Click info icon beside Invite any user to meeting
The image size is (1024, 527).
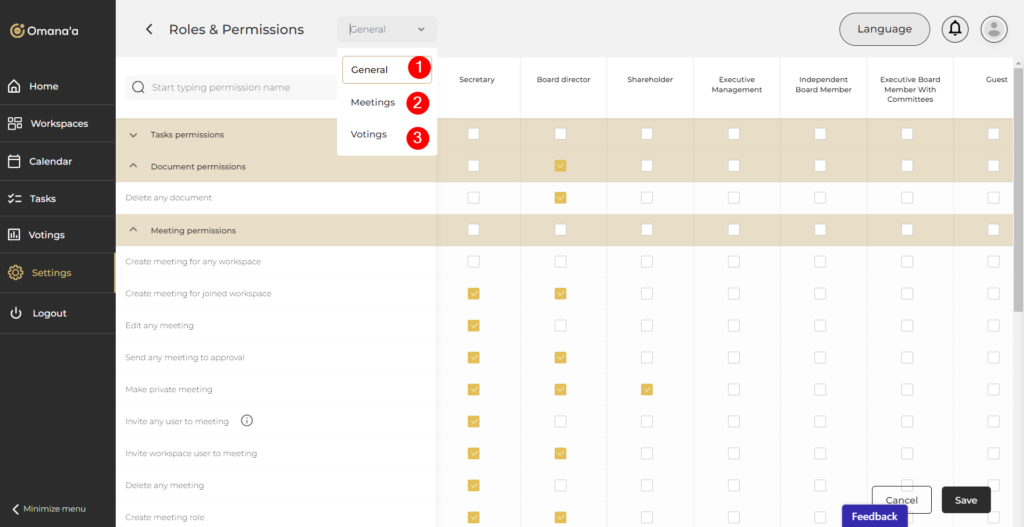(247, 421)
